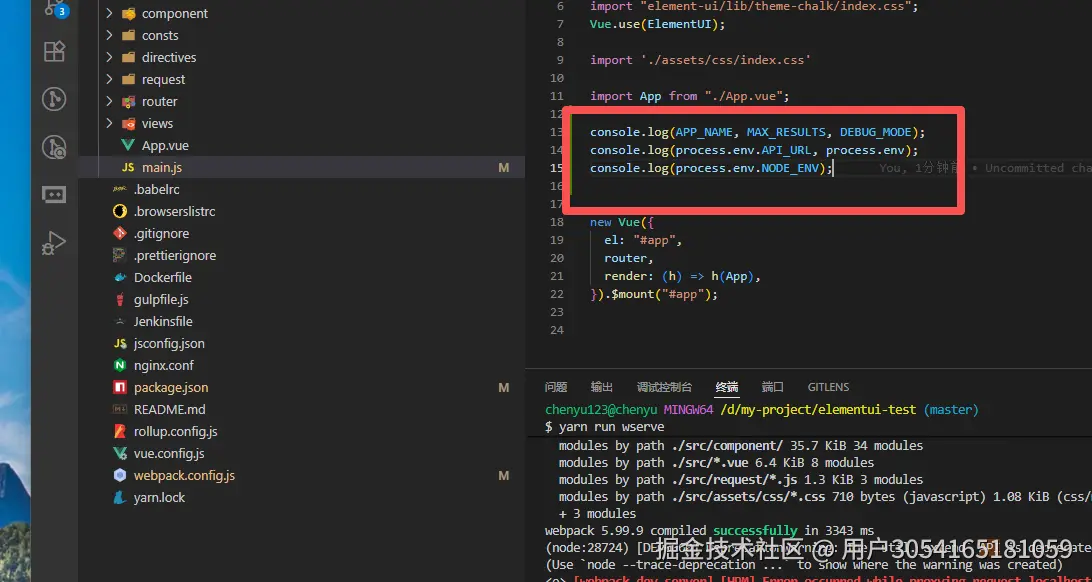The width and height of the screenshot is (1092, 582).
Task: Click code line 'Vue.use(ElementUI);'
Action: point(657,24)
